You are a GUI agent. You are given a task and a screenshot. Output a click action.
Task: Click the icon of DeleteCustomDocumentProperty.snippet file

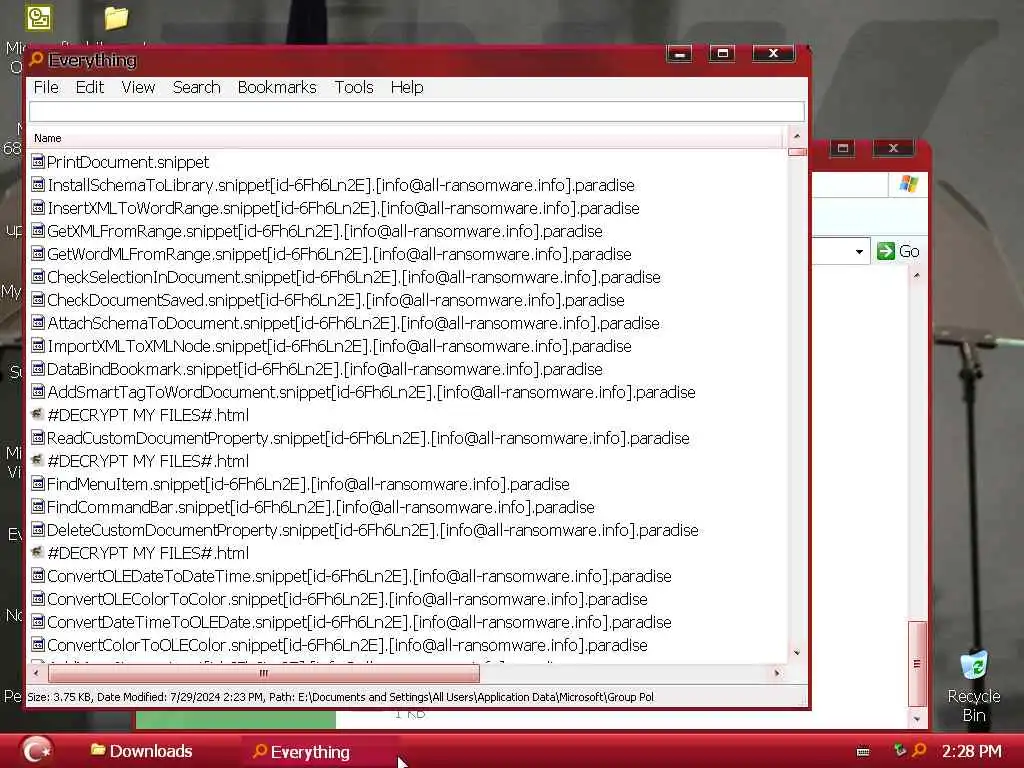click(38, 530)
